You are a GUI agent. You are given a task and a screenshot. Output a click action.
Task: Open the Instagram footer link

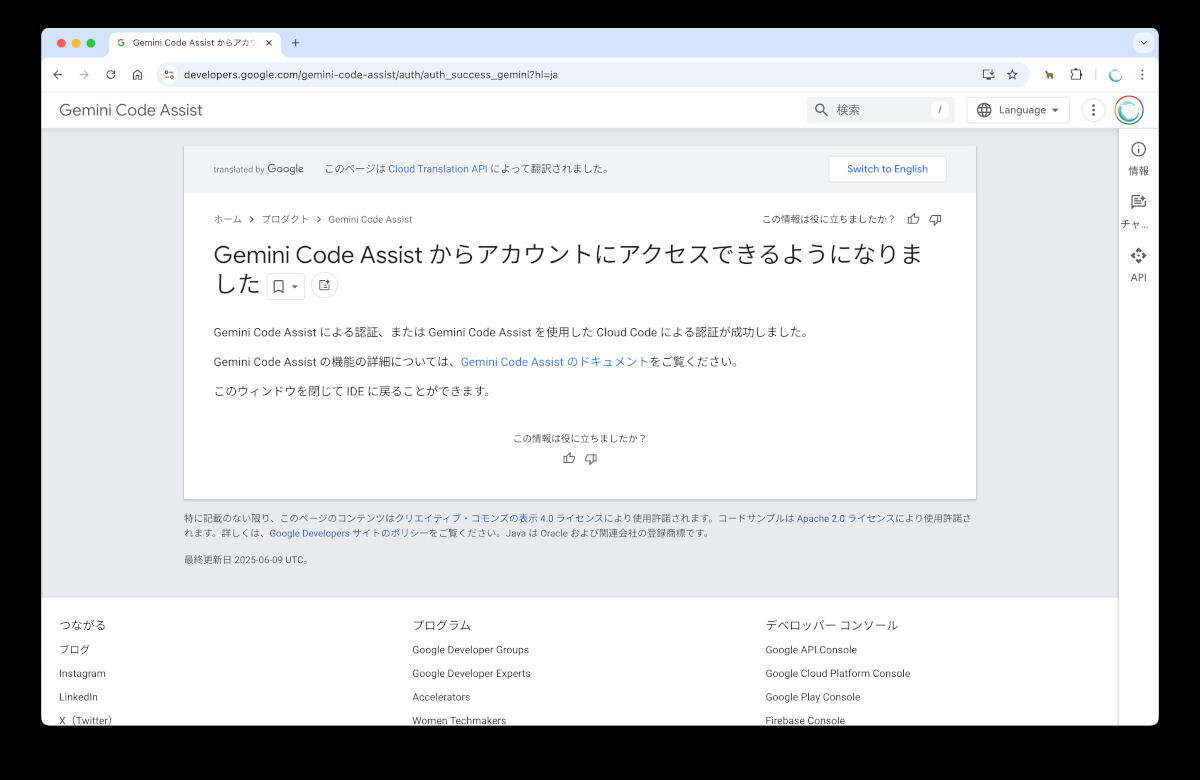pos(82,674)
